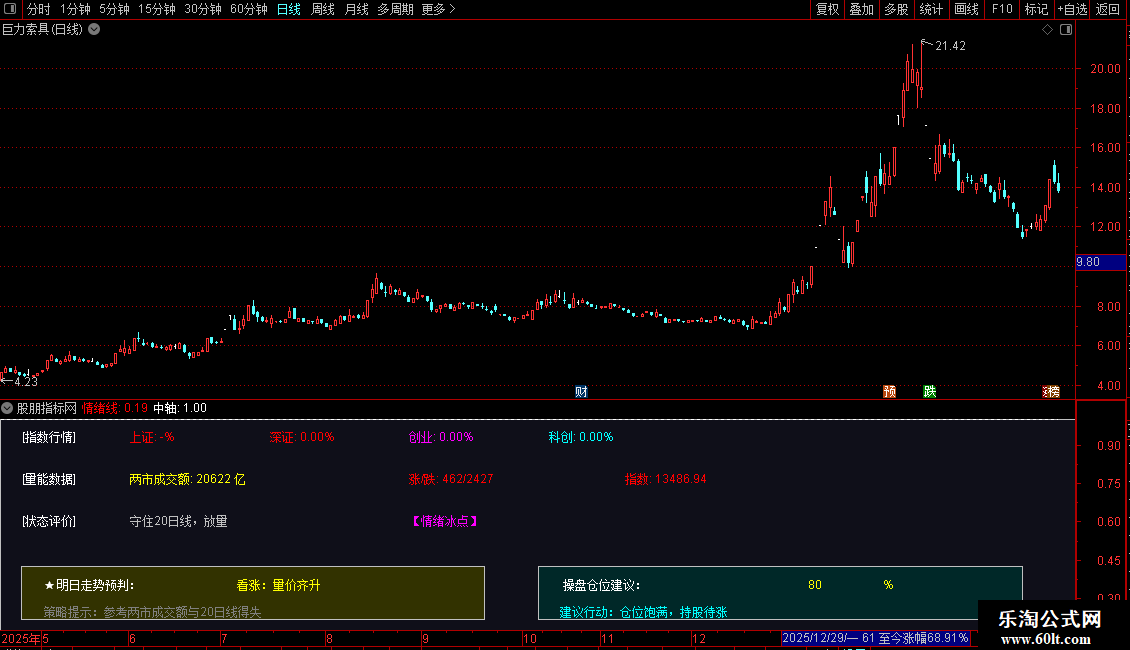The image size is (1130, 650).
Task: Click the 榜 ranking marker on timeline
Action: click(1053, 391)
